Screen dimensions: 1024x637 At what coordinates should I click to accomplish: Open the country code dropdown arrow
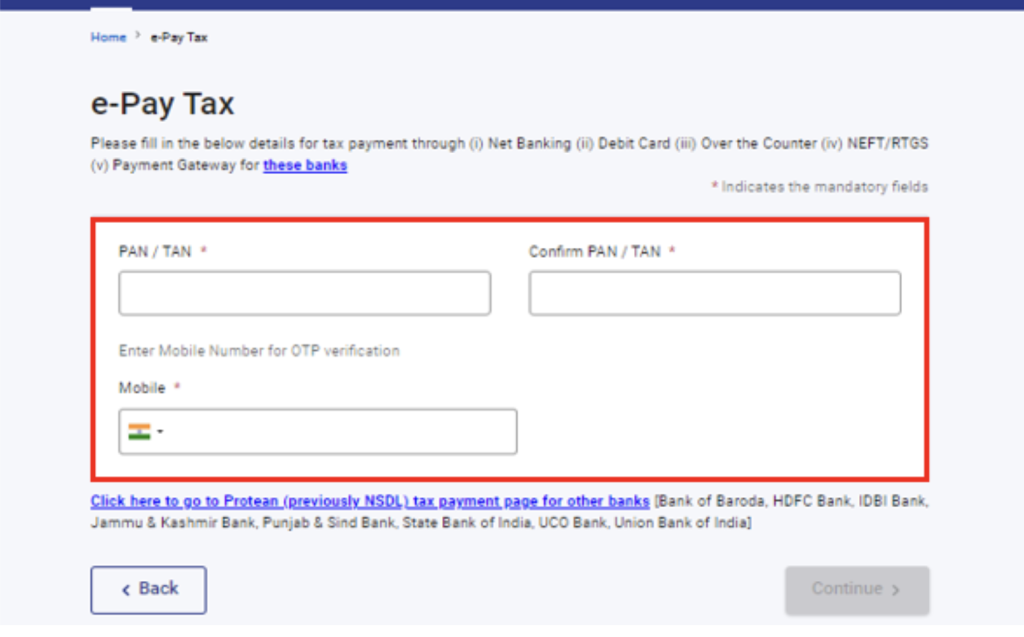pyautogui.click(x=160, y=433)
